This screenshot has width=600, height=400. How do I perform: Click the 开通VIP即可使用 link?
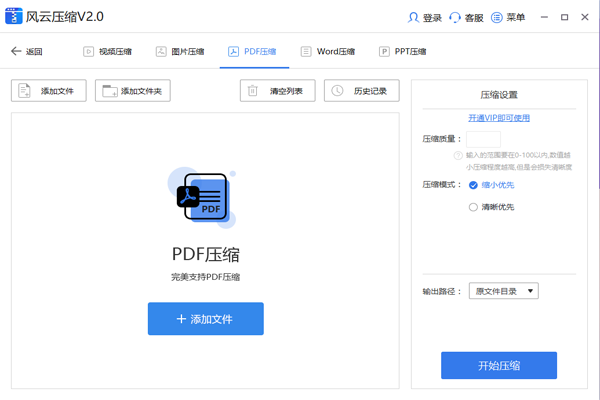coord(499,118)
